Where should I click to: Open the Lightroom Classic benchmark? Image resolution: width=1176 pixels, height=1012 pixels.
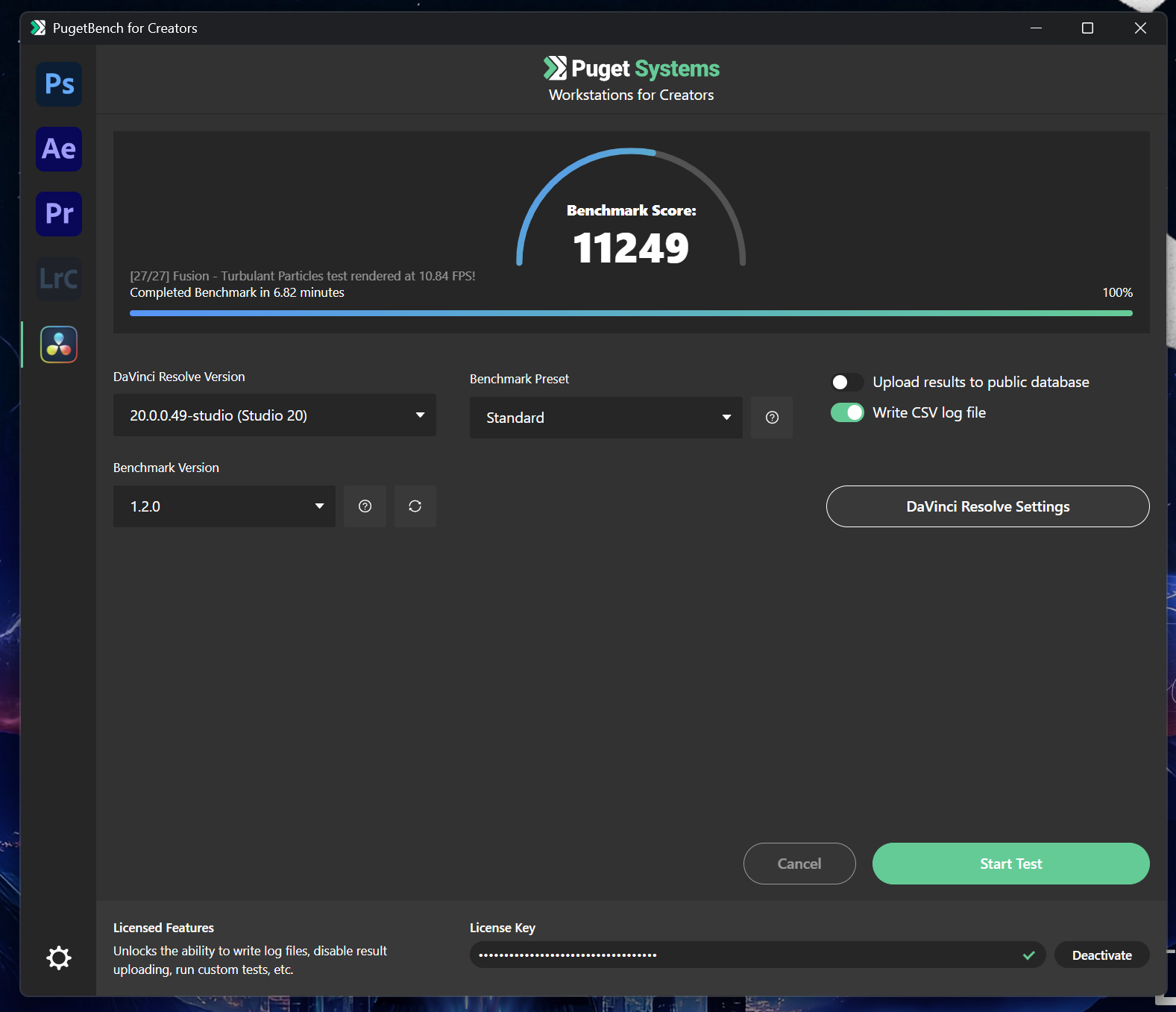click(x=59, y=279)
